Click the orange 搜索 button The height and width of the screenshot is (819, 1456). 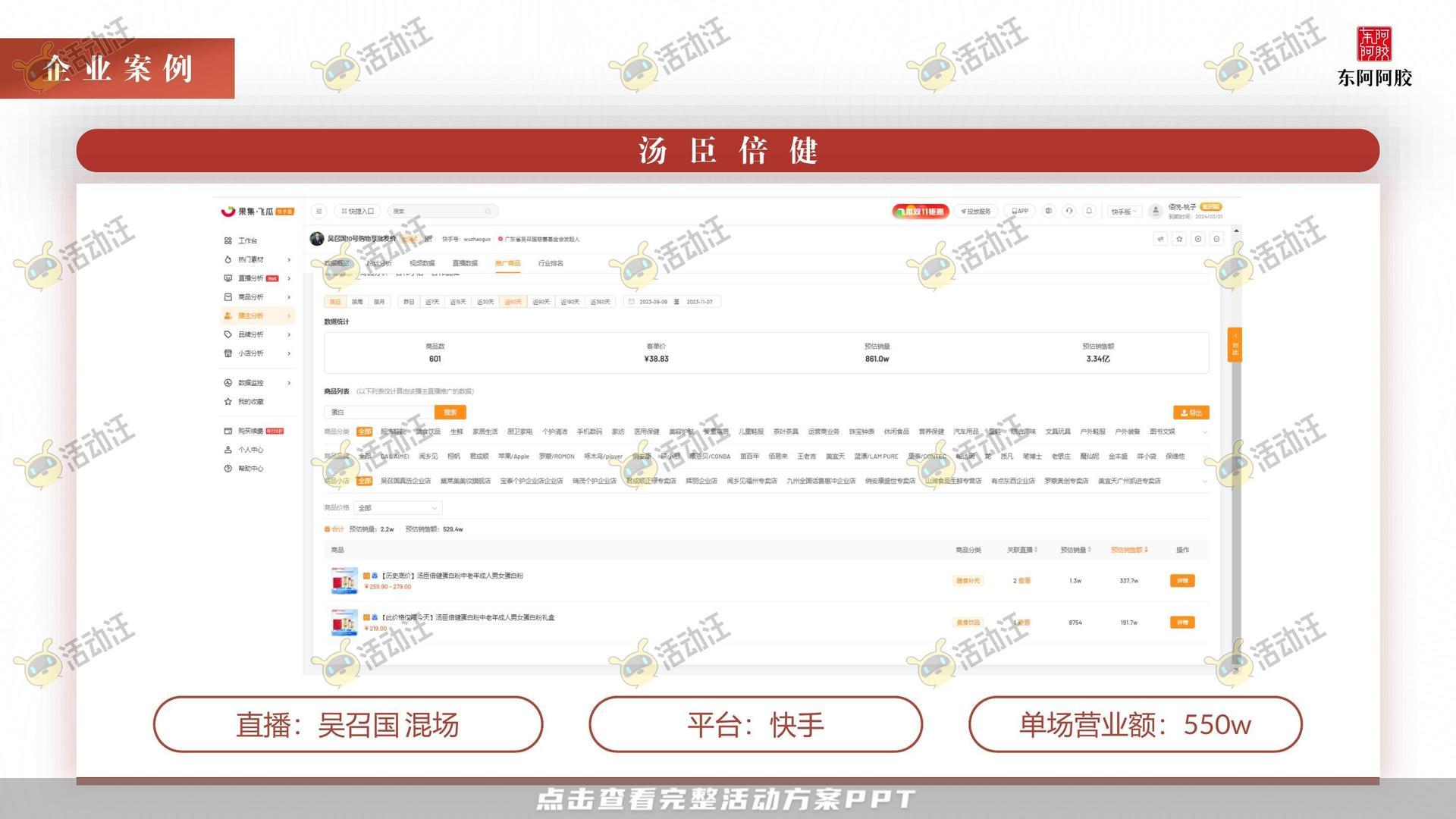tap(450, 413)
